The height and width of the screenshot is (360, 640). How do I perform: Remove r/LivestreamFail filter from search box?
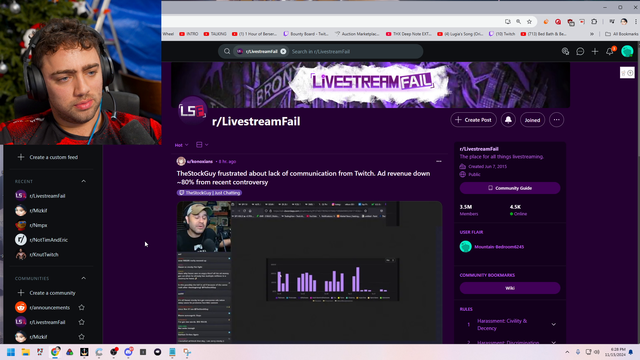tap(283, 51)
